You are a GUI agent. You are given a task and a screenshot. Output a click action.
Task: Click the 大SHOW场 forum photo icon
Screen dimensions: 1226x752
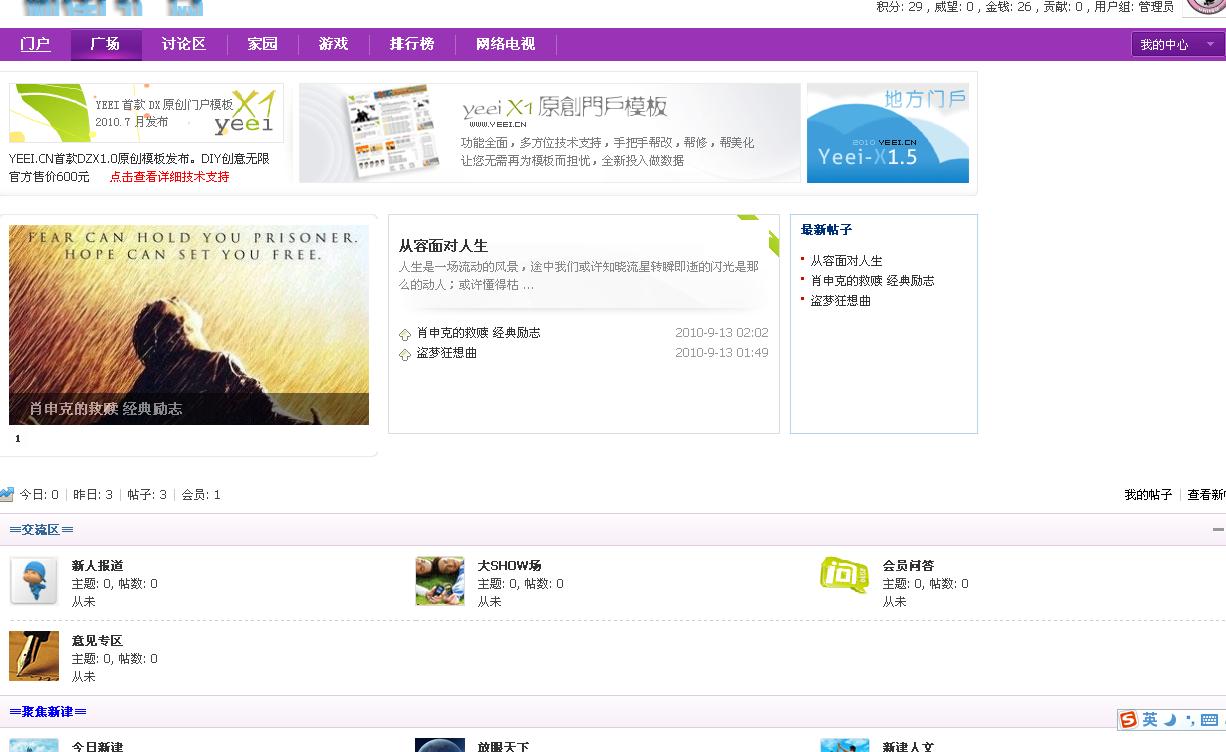coord(440,581)
